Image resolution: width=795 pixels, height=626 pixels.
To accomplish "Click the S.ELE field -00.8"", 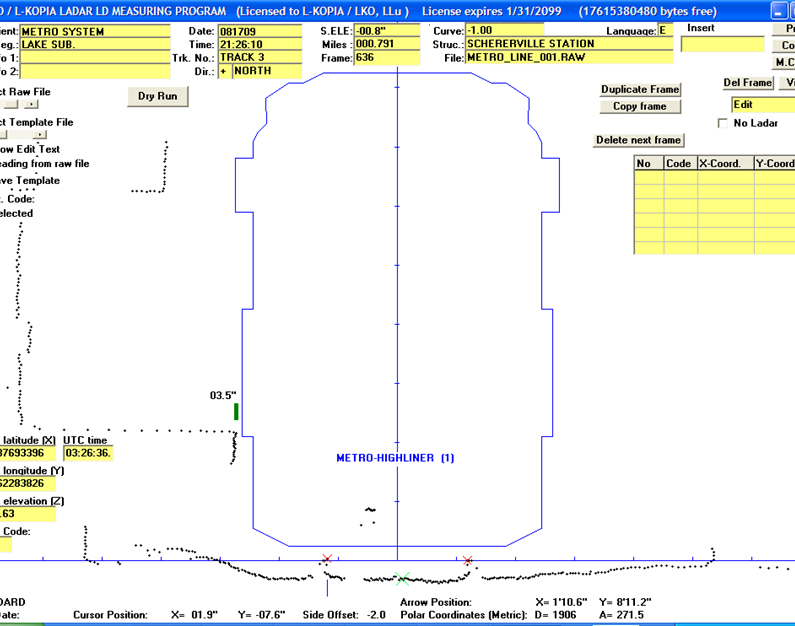I will 387,31.
